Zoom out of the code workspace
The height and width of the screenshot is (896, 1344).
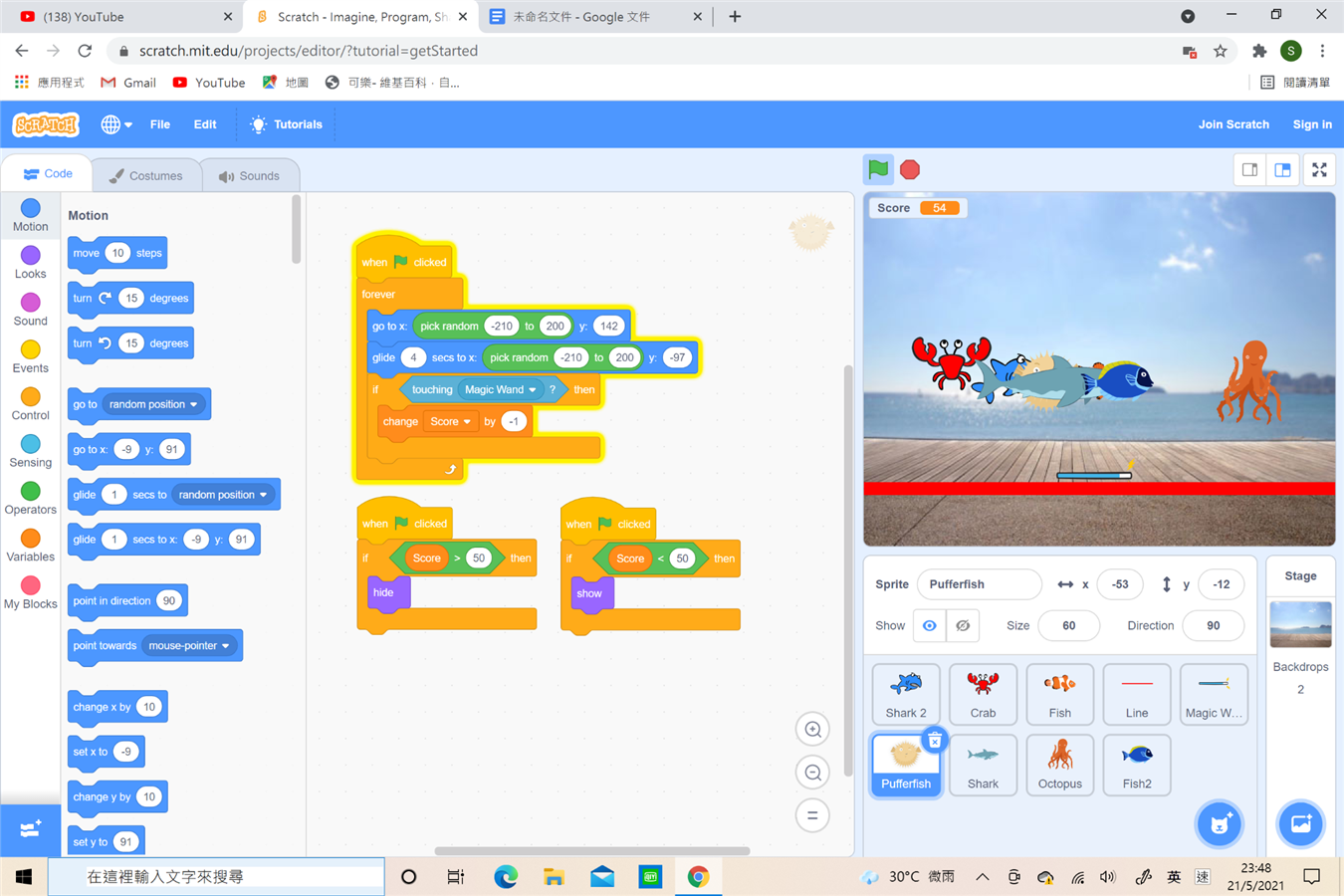pyautogui.click(x=812, y=773)
